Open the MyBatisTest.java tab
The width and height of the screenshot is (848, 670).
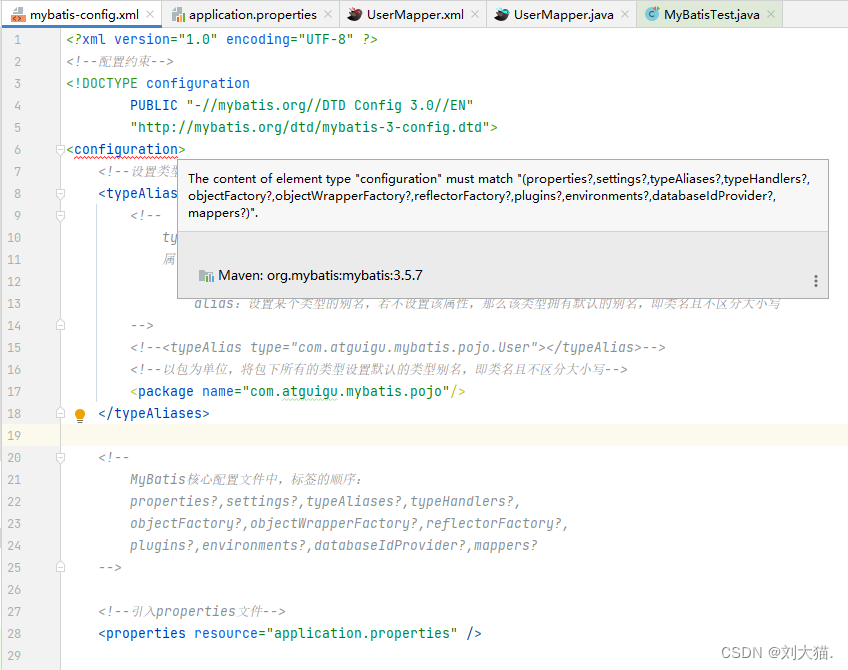coord(711,15)
